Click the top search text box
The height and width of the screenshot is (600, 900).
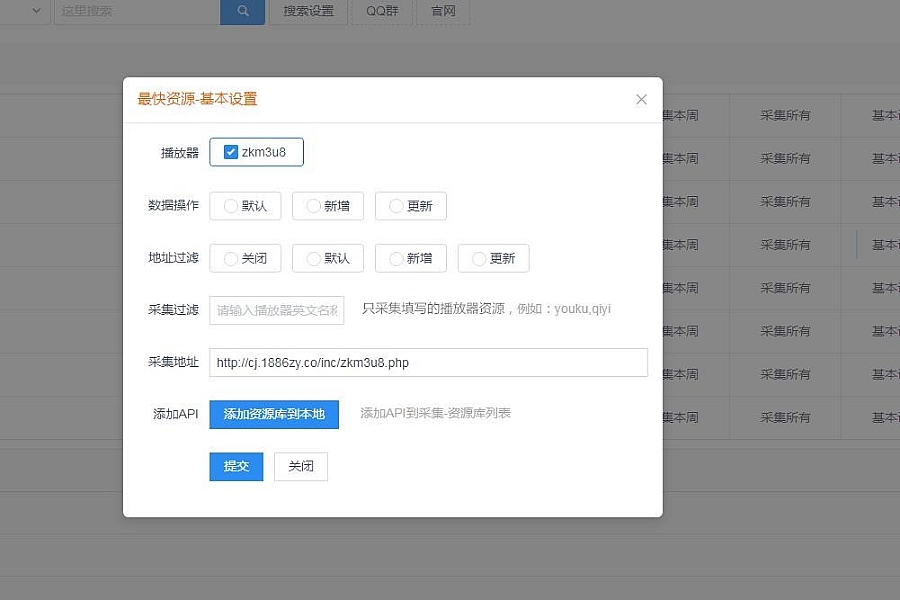pos(136,11)
